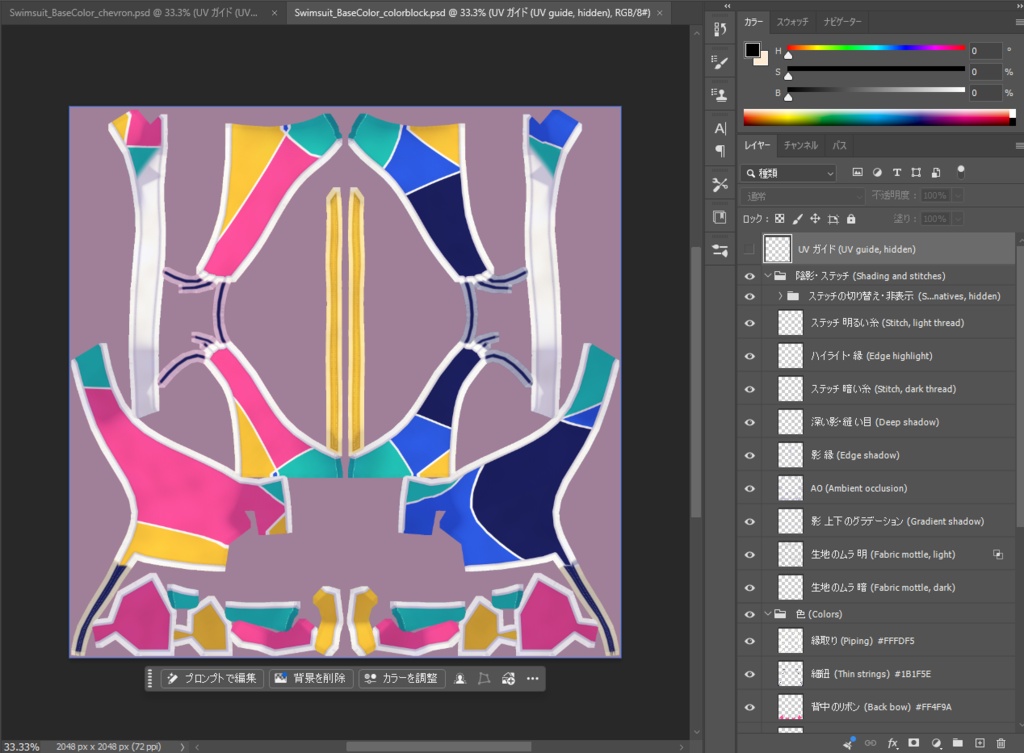This screenshot has width=1024, height=753.
Task: Delete layer with trash icon
Action: pyautogui.click(x=1000, y=743)
